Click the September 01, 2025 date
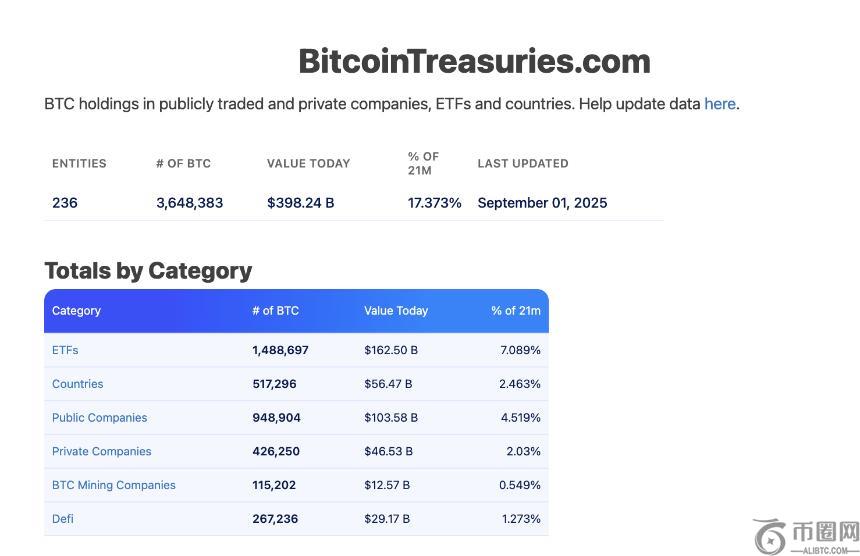This screenshot has width=860, height=556. tap(542, 203)
